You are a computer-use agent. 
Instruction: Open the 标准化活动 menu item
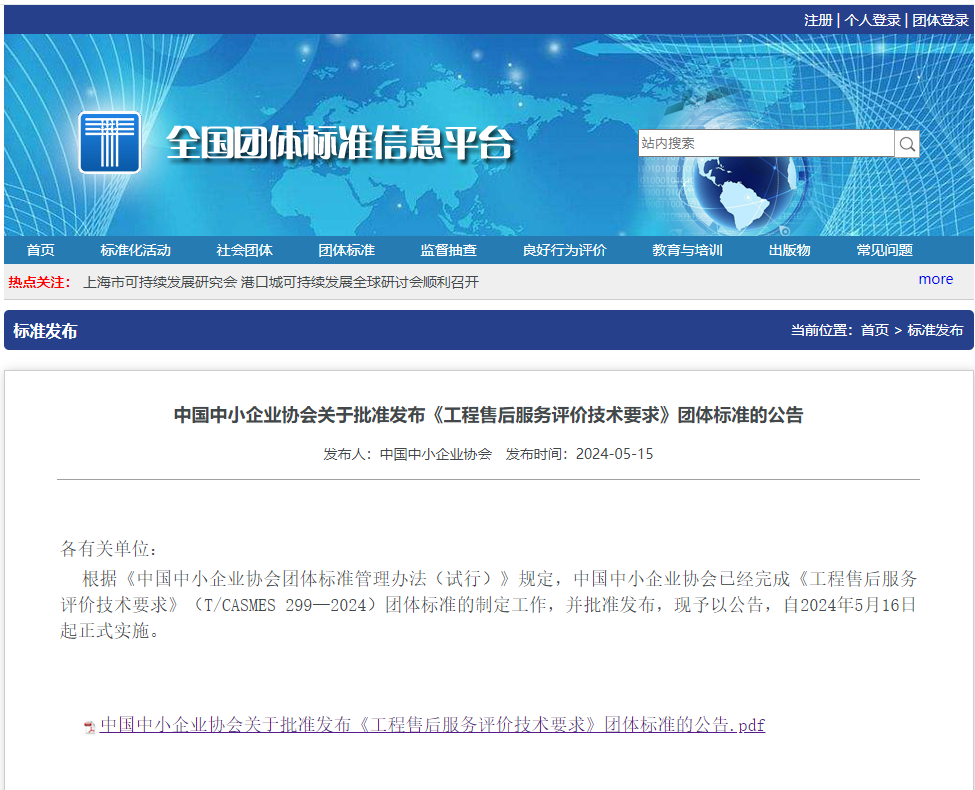click(136, 250)
